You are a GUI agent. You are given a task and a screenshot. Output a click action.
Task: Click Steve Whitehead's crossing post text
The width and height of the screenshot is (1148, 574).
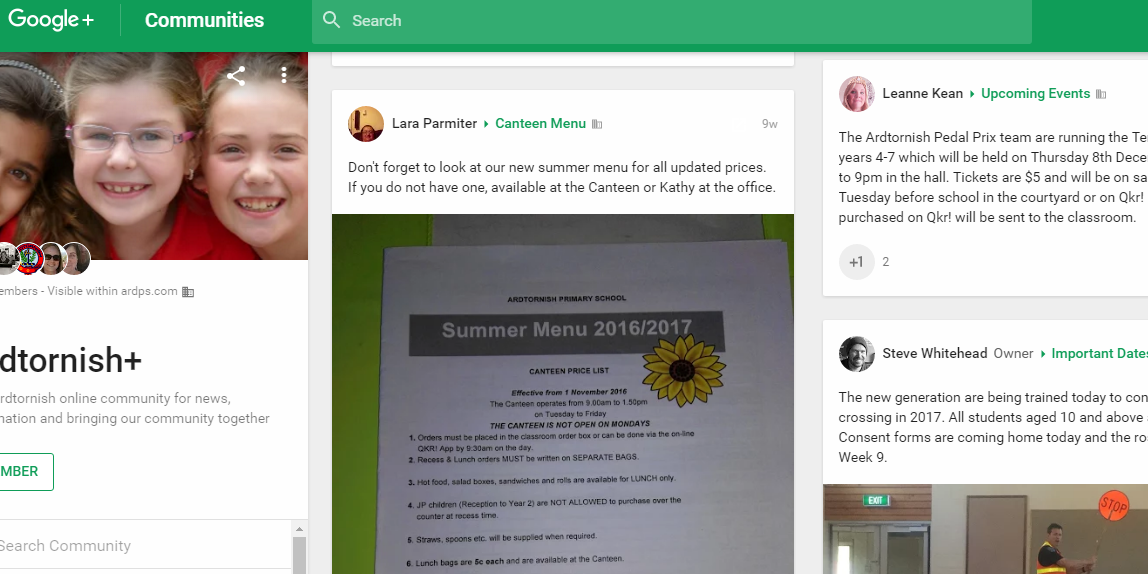tap(993, 428)
